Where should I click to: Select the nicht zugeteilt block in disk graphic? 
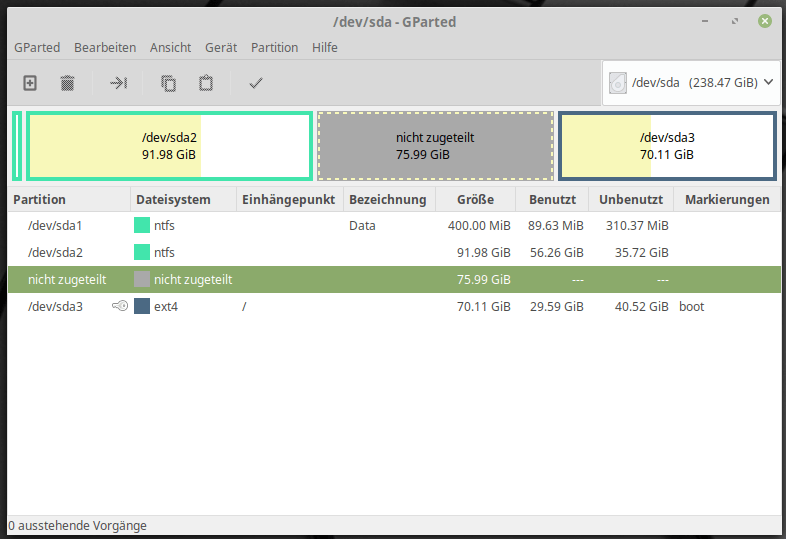[436, 146]
